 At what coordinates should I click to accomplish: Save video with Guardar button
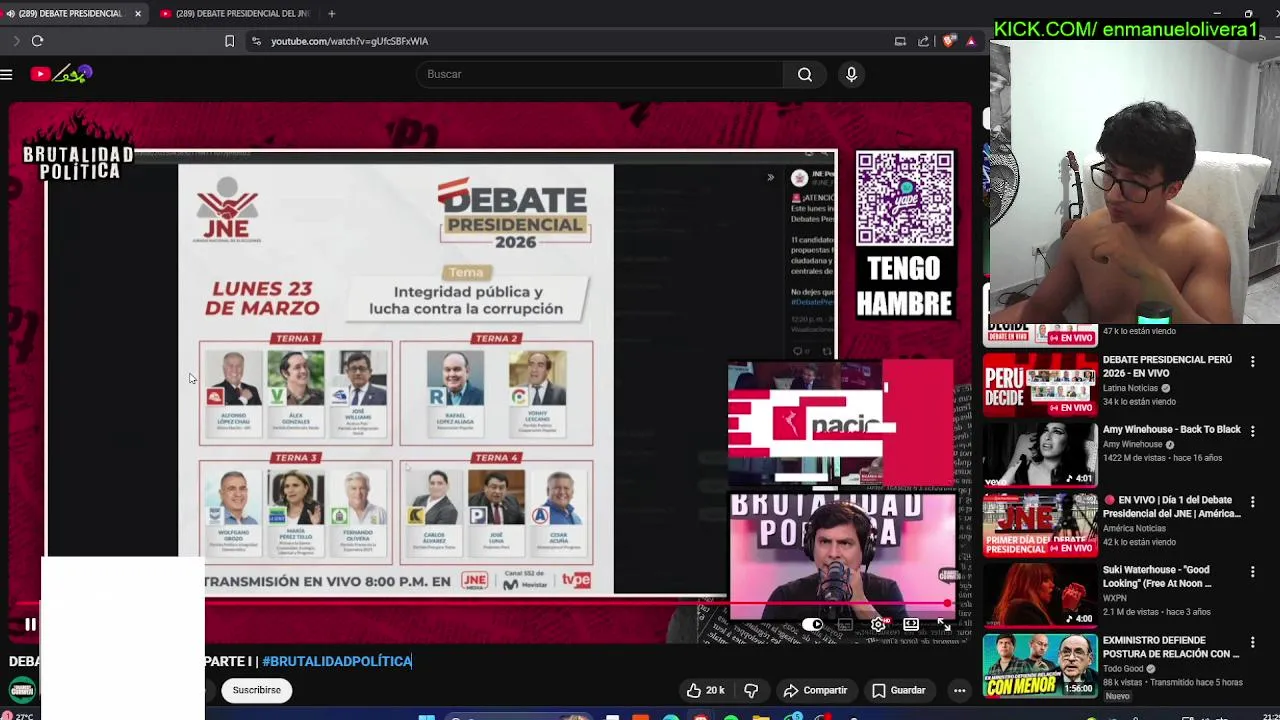pos(898,690)
